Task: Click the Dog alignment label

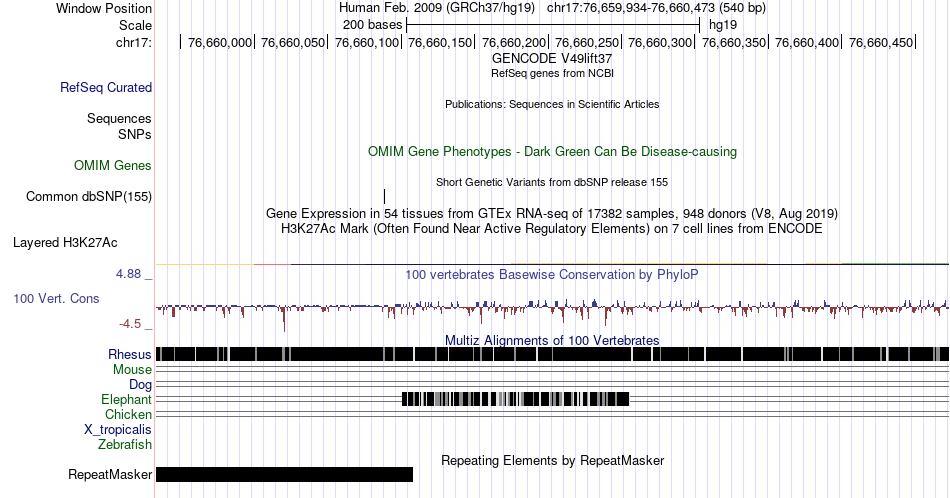Action: pos(140,385)
